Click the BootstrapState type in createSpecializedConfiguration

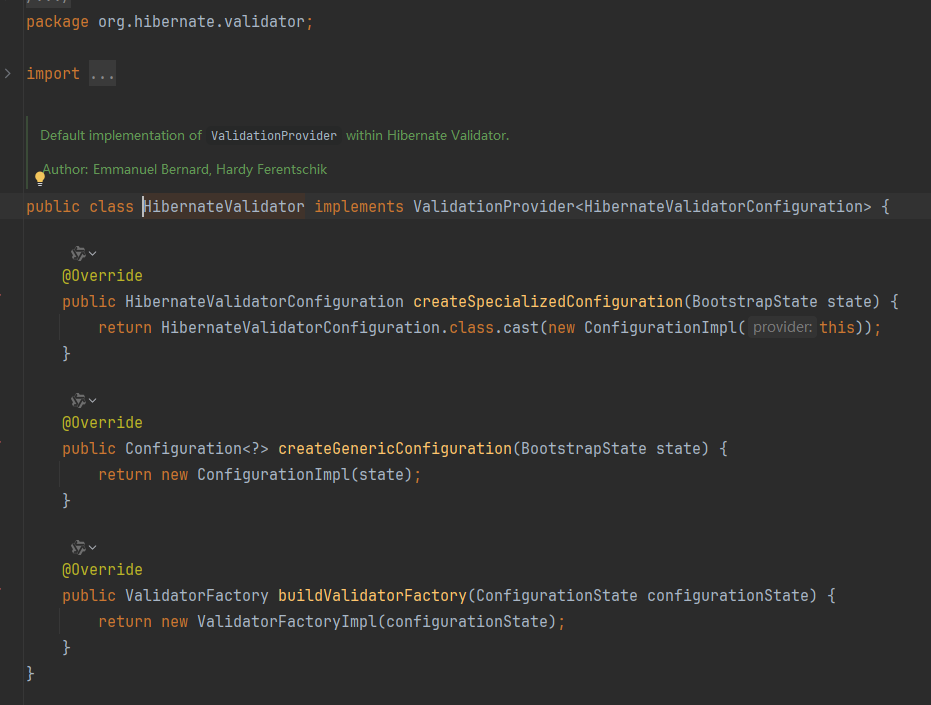pos(755,302)
